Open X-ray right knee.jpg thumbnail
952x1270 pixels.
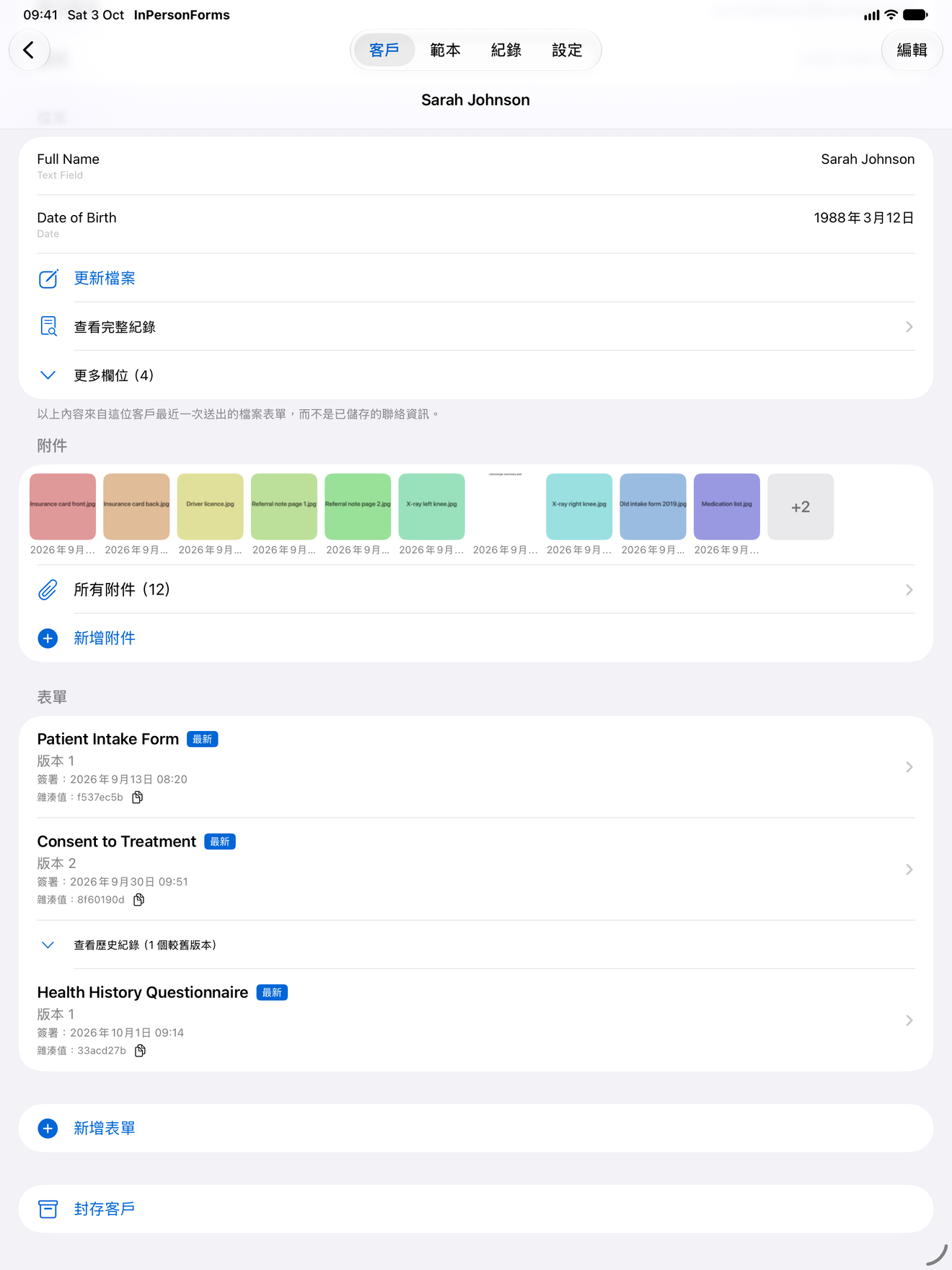pyautogui.click(x=579, y=507)
